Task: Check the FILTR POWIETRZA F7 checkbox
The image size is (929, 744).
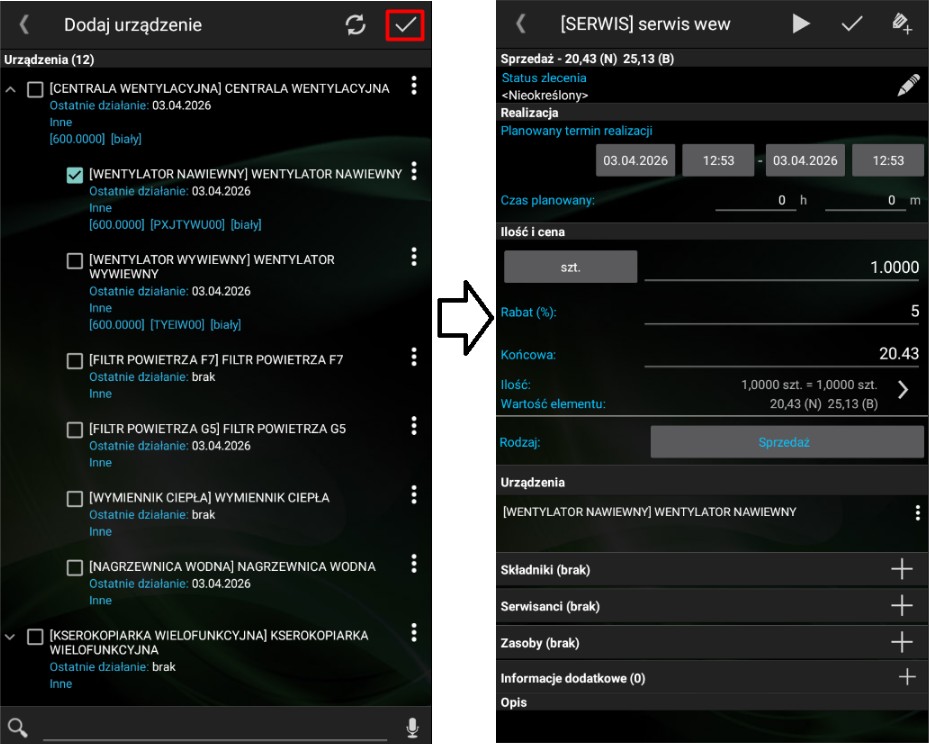Action: pyautogui.click(x=75, y=360)
